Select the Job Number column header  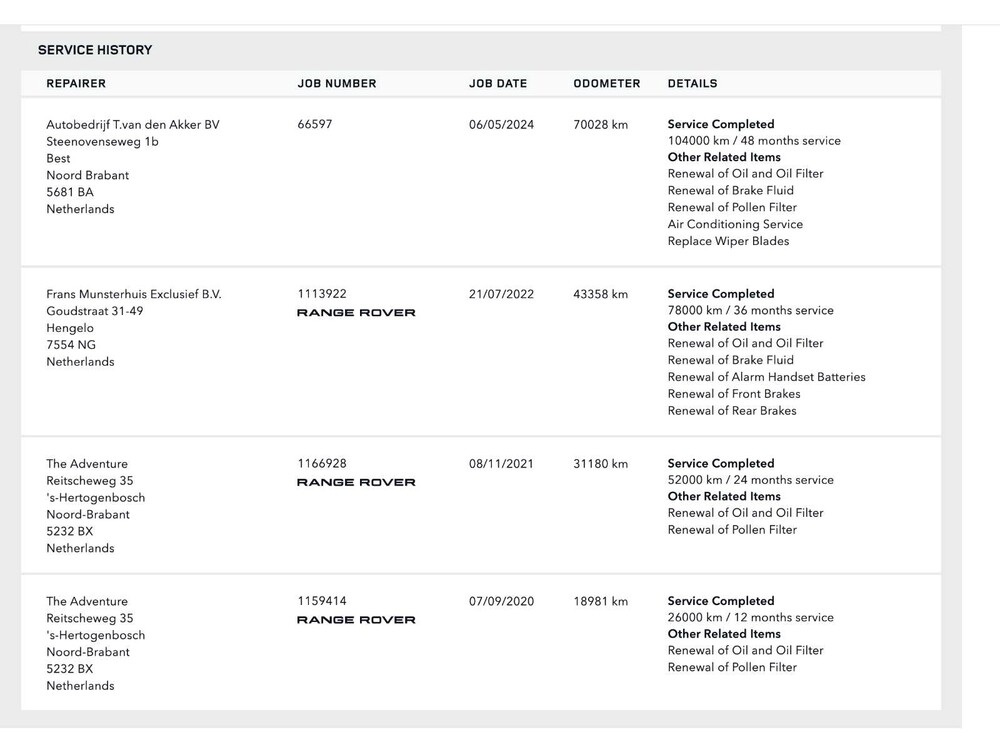[x=337, y=84]
